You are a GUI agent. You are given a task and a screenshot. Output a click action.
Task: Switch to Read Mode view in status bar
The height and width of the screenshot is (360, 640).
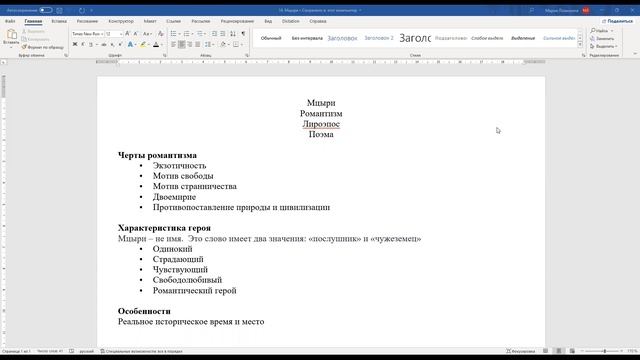[x=546, y=351]
